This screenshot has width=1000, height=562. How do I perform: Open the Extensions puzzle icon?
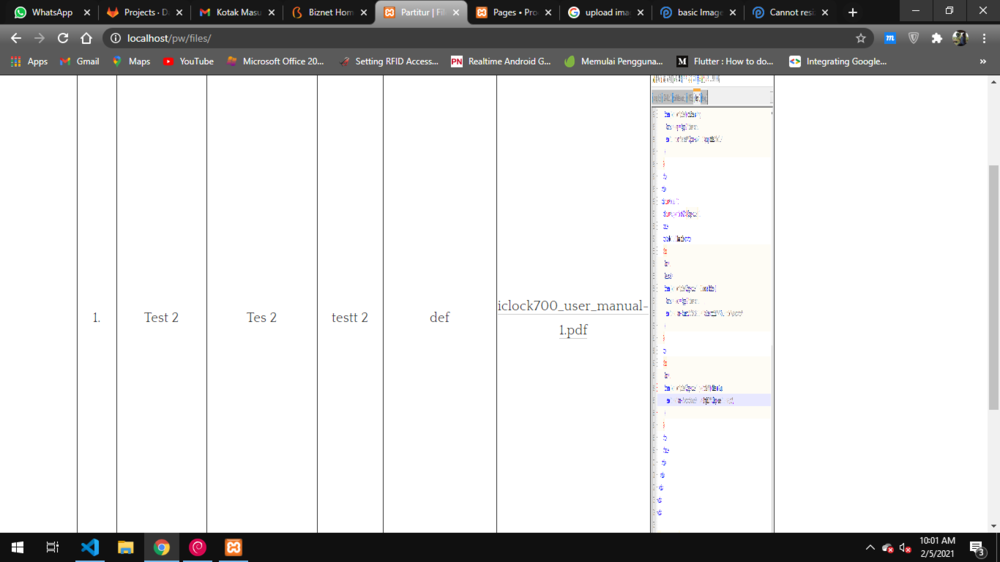936,38
